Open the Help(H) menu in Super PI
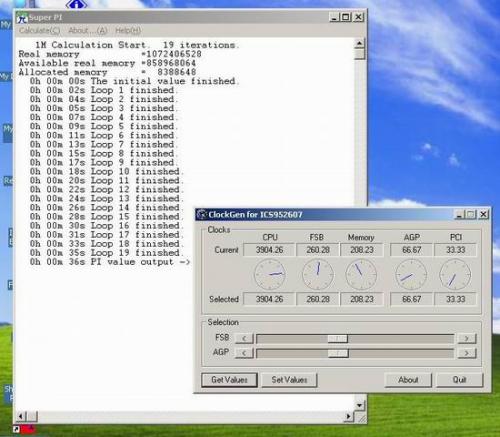This screenshot has width=500, height=437. pos(128,30)
